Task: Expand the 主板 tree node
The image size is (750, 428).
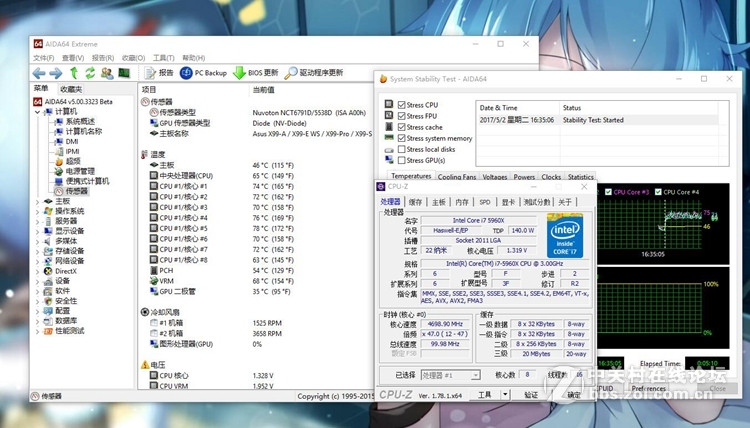Action: tap(38, 201)
